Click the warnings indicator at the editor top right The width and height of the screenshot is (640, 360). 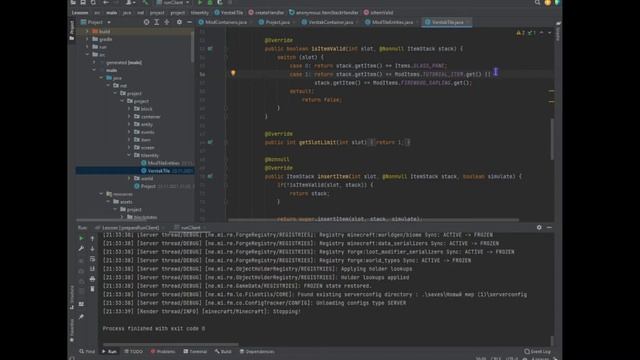click(521, 33)
